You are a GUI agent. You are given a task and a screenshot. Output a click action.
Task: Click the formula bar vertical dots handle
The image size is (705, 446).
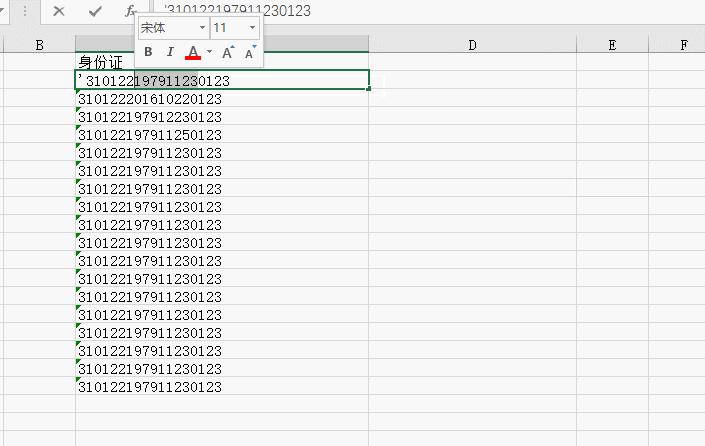(24, 11)
